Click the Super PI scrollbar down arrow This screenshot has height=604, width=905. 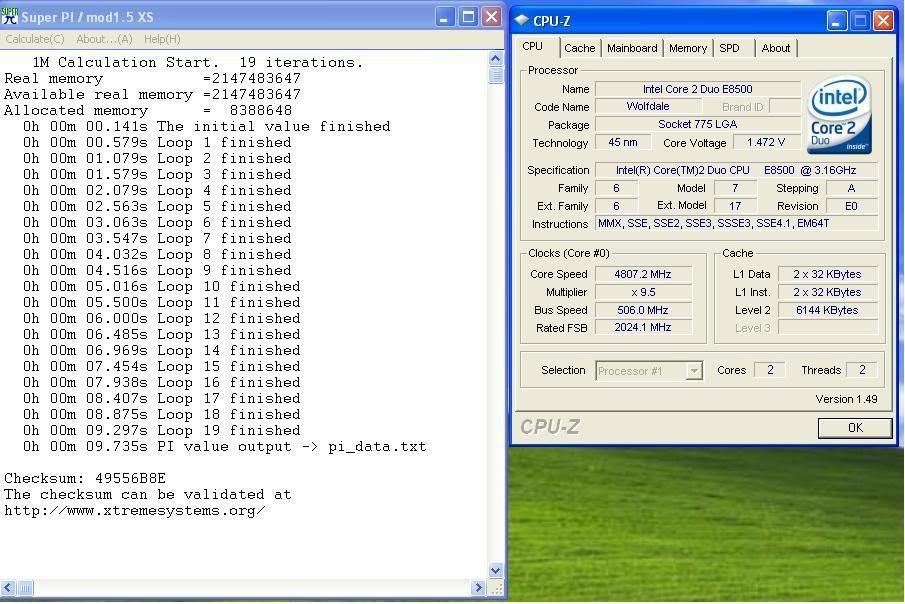coord(496,571)
